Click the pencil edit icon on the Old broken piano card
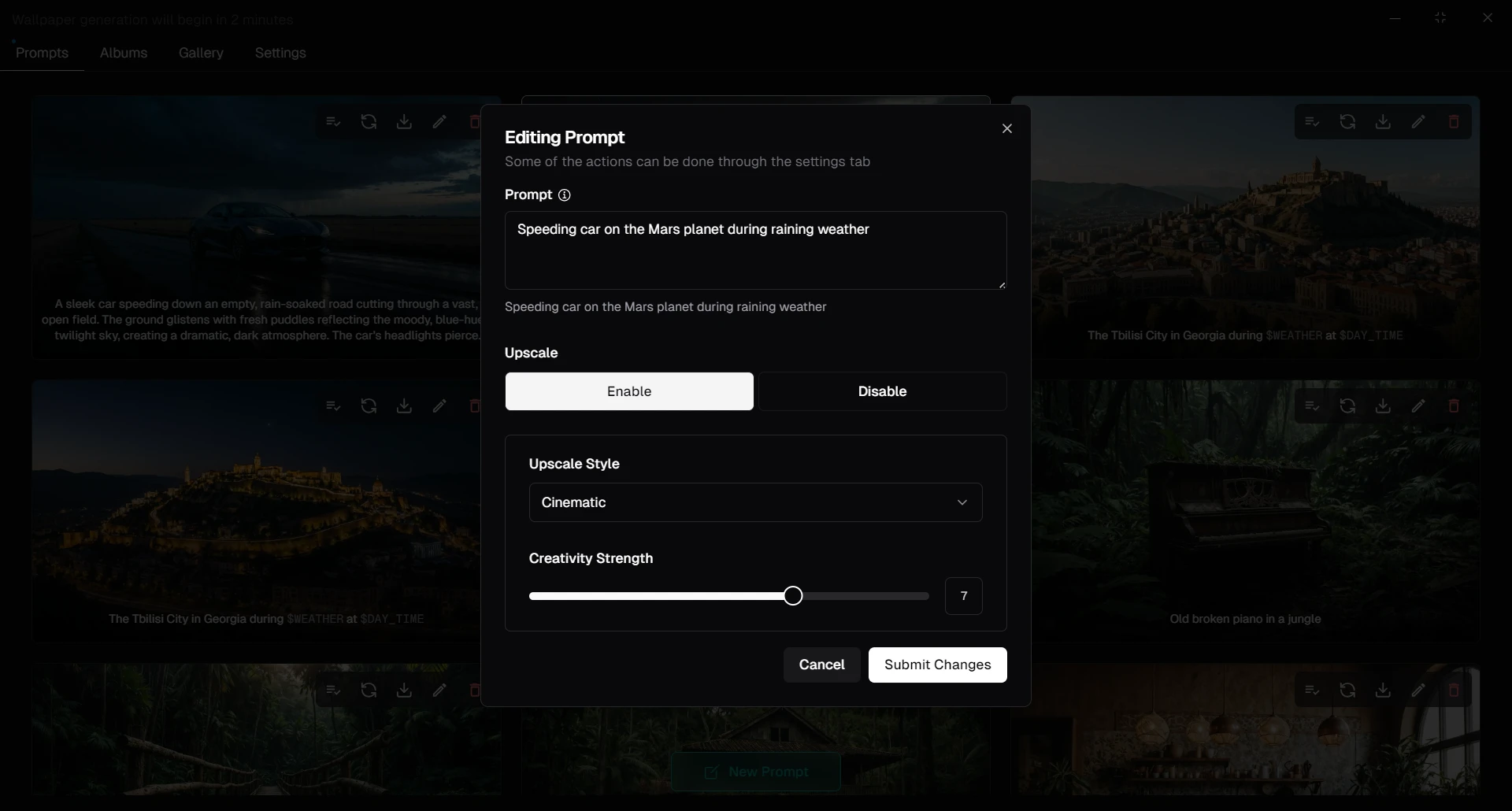Screen dimensions: 1512x811 tap(1418, 406)
